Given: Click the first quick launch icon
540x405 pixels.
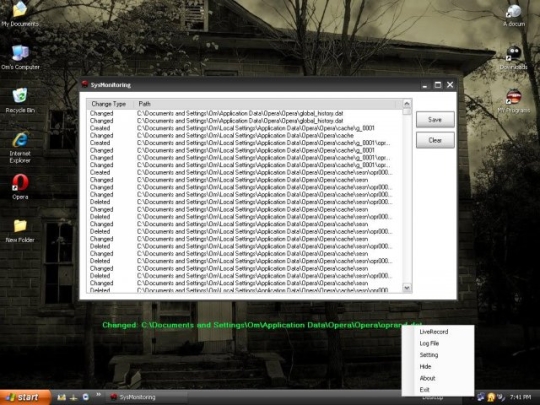Looking at the screenshot, I should [61, 397].
